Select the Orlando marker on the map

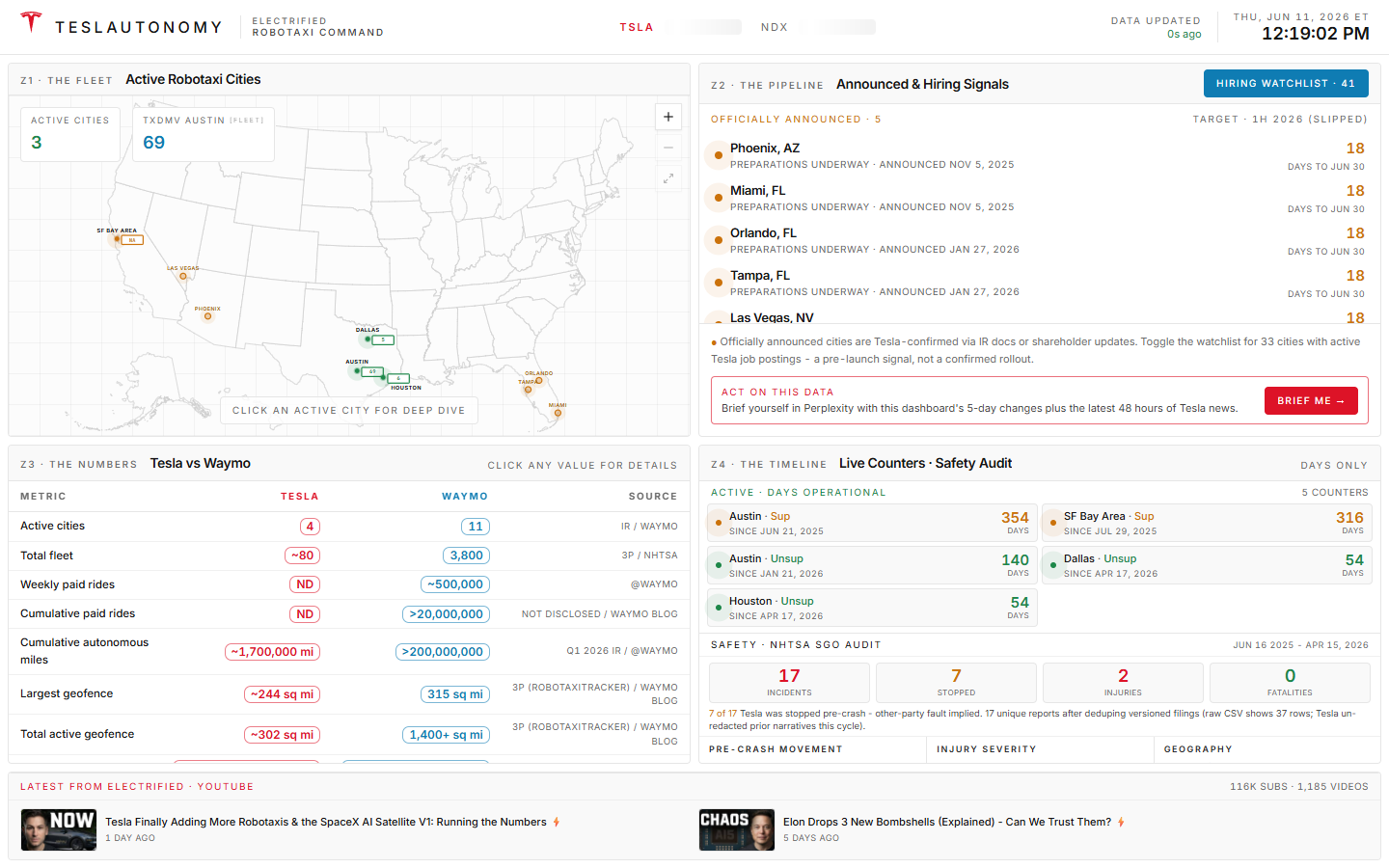point(539,381)
